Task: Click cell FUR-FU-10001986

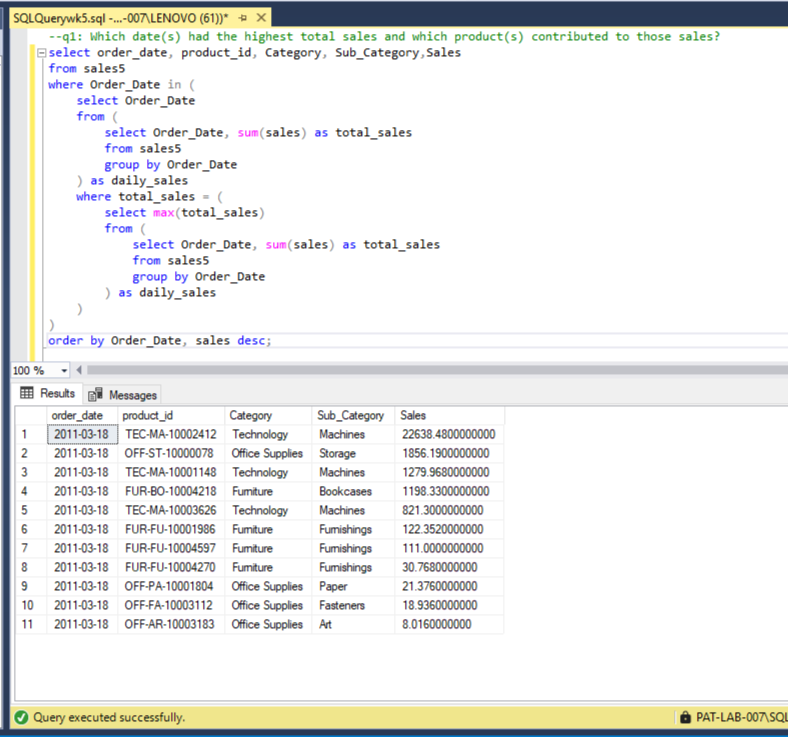Action: [171, 529]
